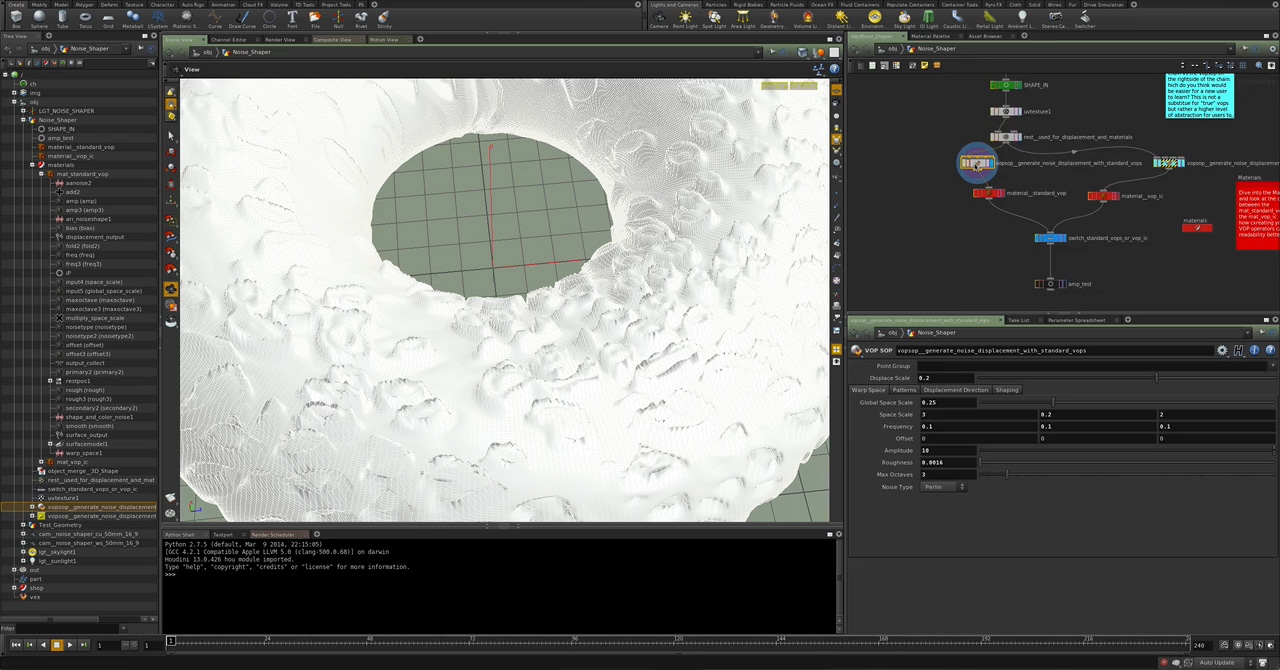Add a Point Light from shelf
Image resolution: width=1280 pixels, height=670 pixels.
tap(685, 19)
